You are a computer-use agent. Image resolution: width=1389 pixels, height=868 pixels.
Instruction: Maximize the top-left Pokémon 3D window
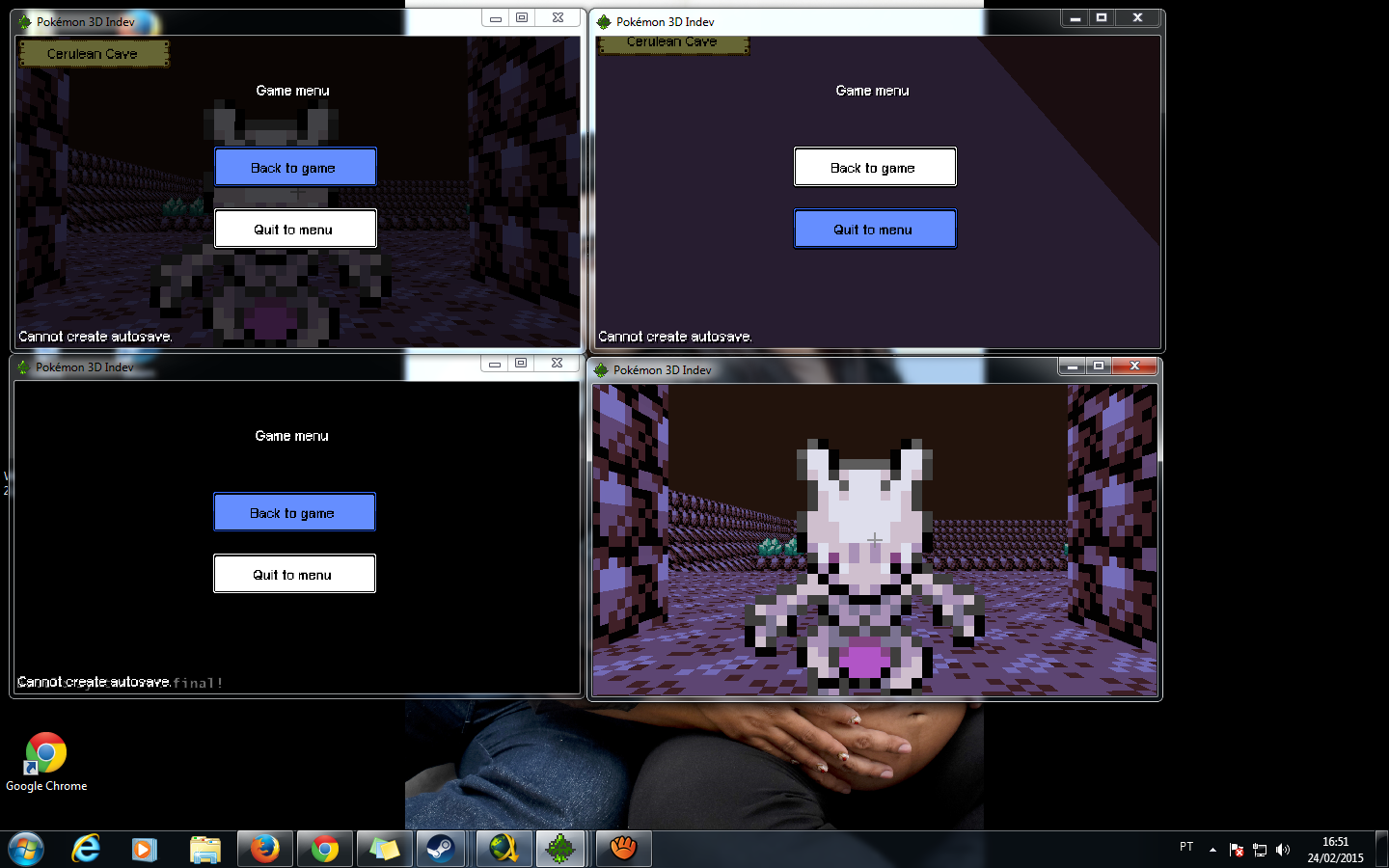point(522,18)
